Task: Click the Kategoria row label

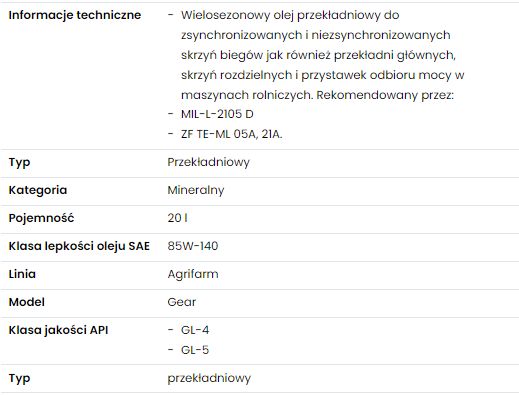Action: (x=38, y=190)
